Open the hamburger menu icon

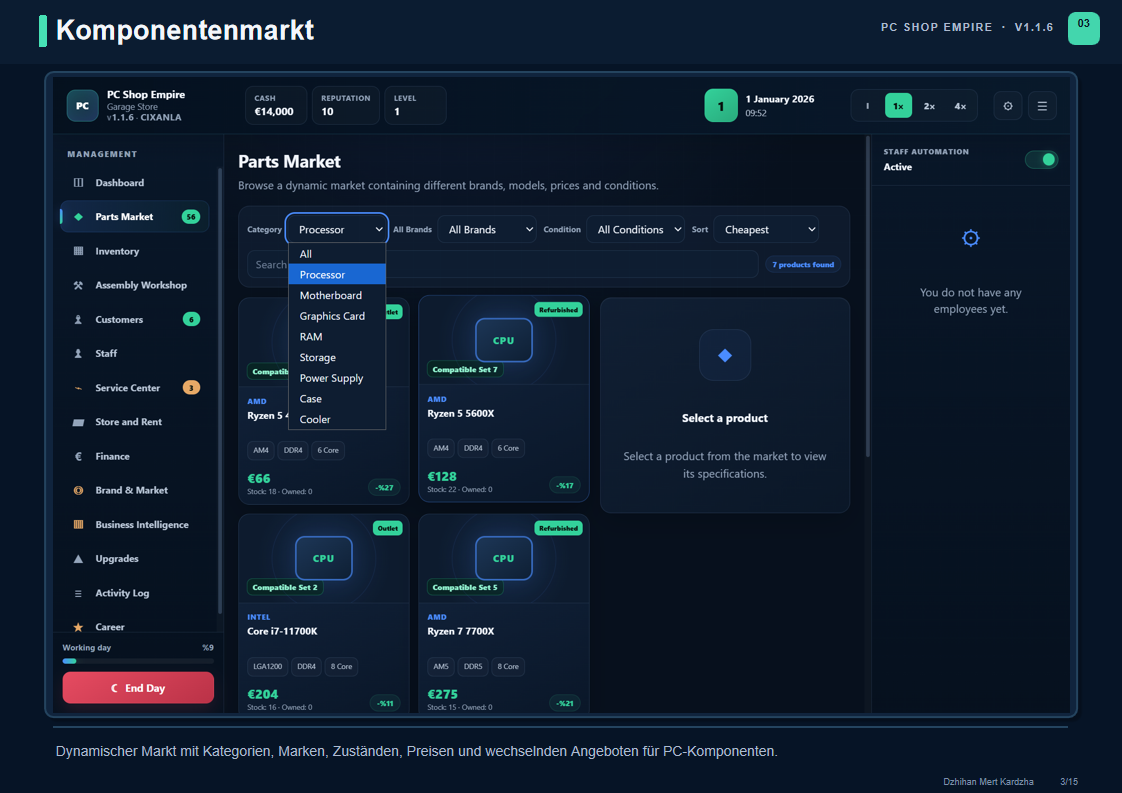click(1042, 106)
